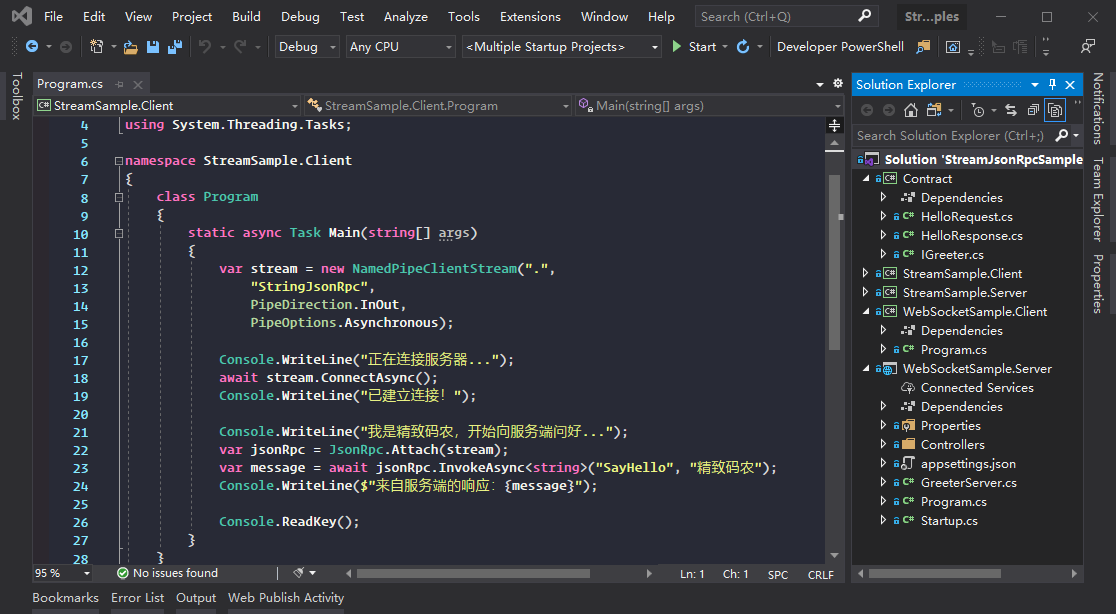Unpin the Solution Explorer panel
1116x614 pixels.
click(1055, 84)
